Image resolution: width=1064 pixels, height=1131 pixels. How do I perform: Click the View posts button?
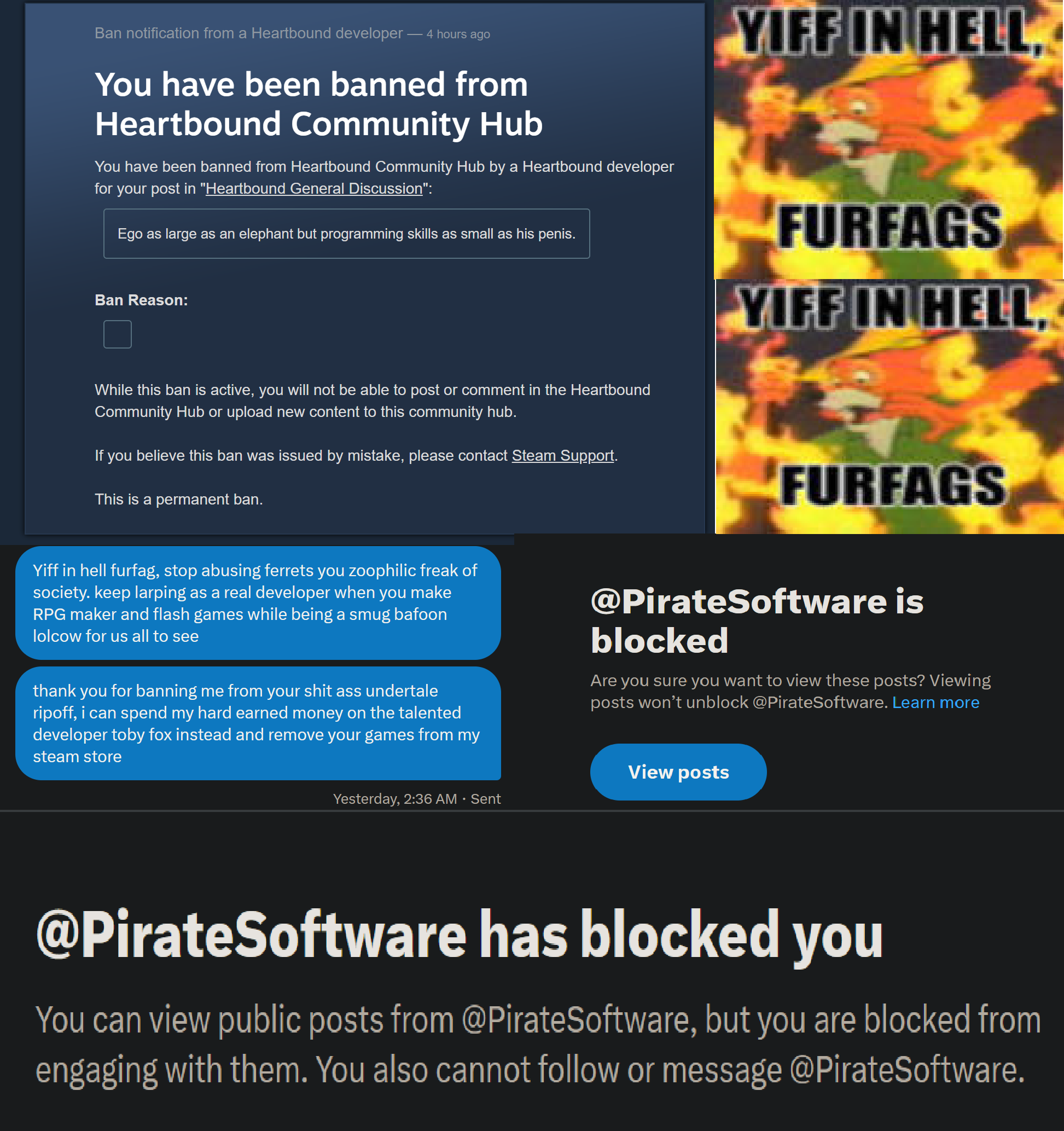coord(678,772)
